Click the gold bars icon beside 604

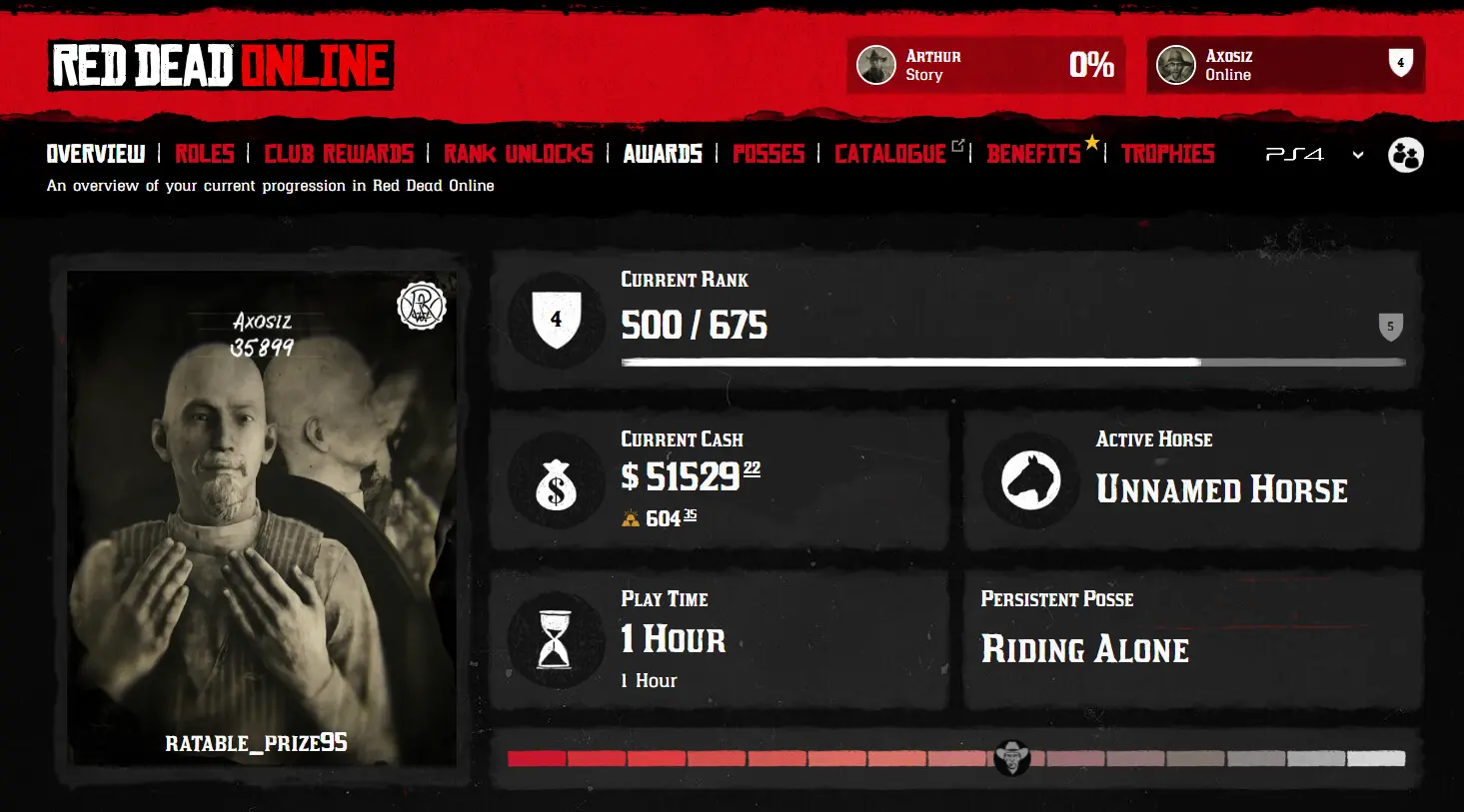click(x=631, y=519)
